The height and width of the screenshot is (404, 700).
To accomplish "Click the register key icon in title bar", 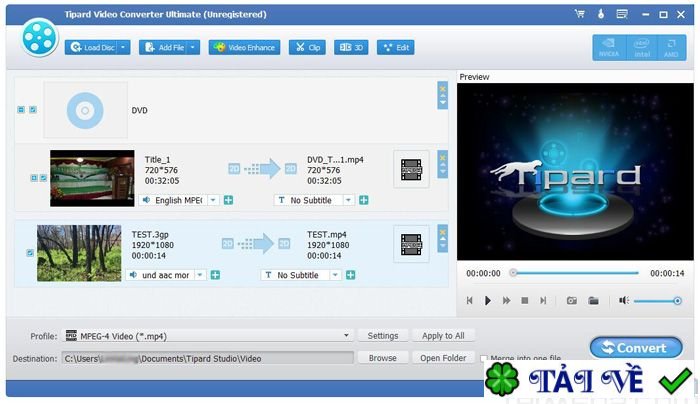I will click(601, 14).
